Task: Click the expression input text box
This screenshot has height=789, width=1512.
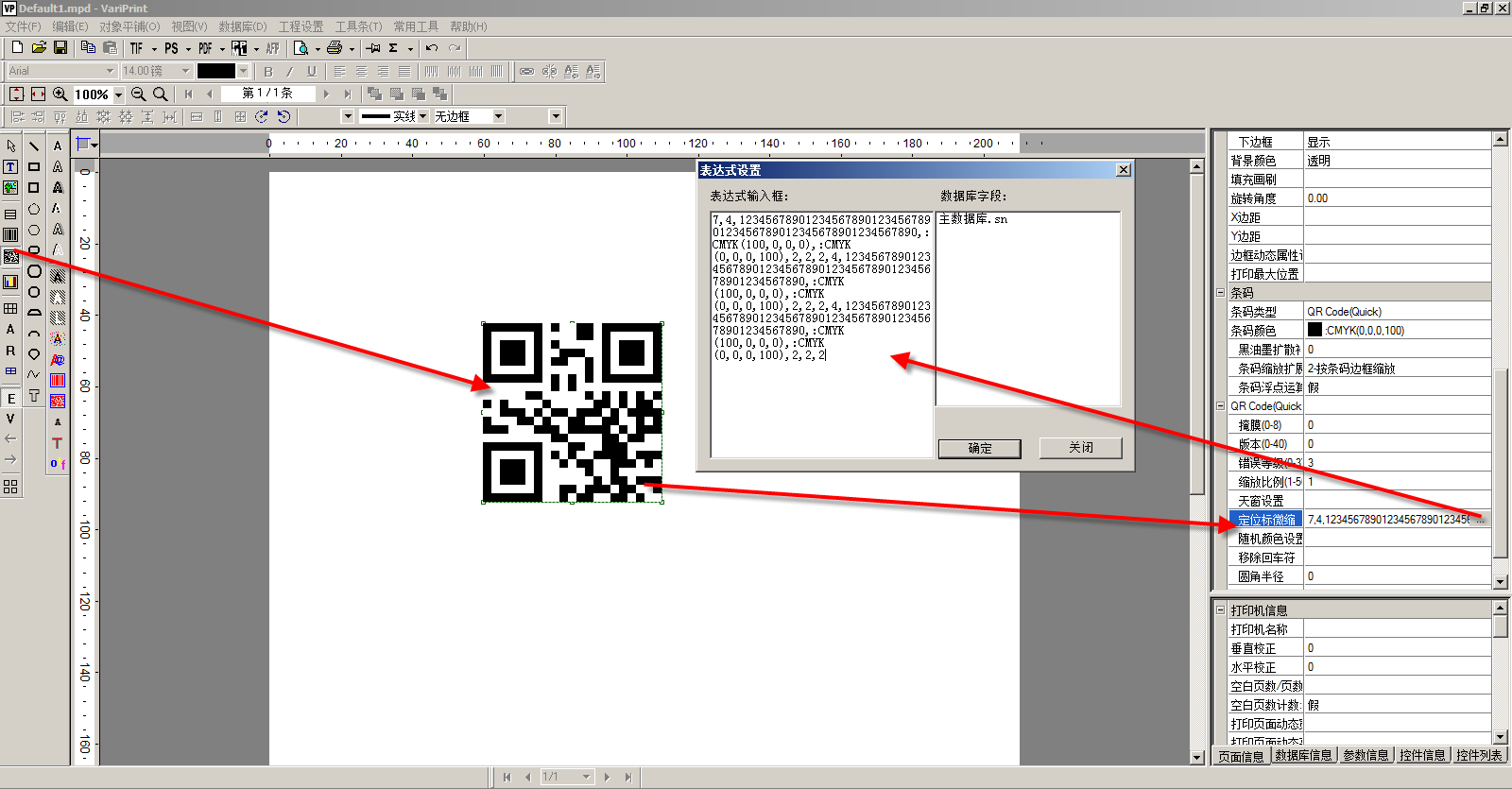Action: click(x=821, y=334)
